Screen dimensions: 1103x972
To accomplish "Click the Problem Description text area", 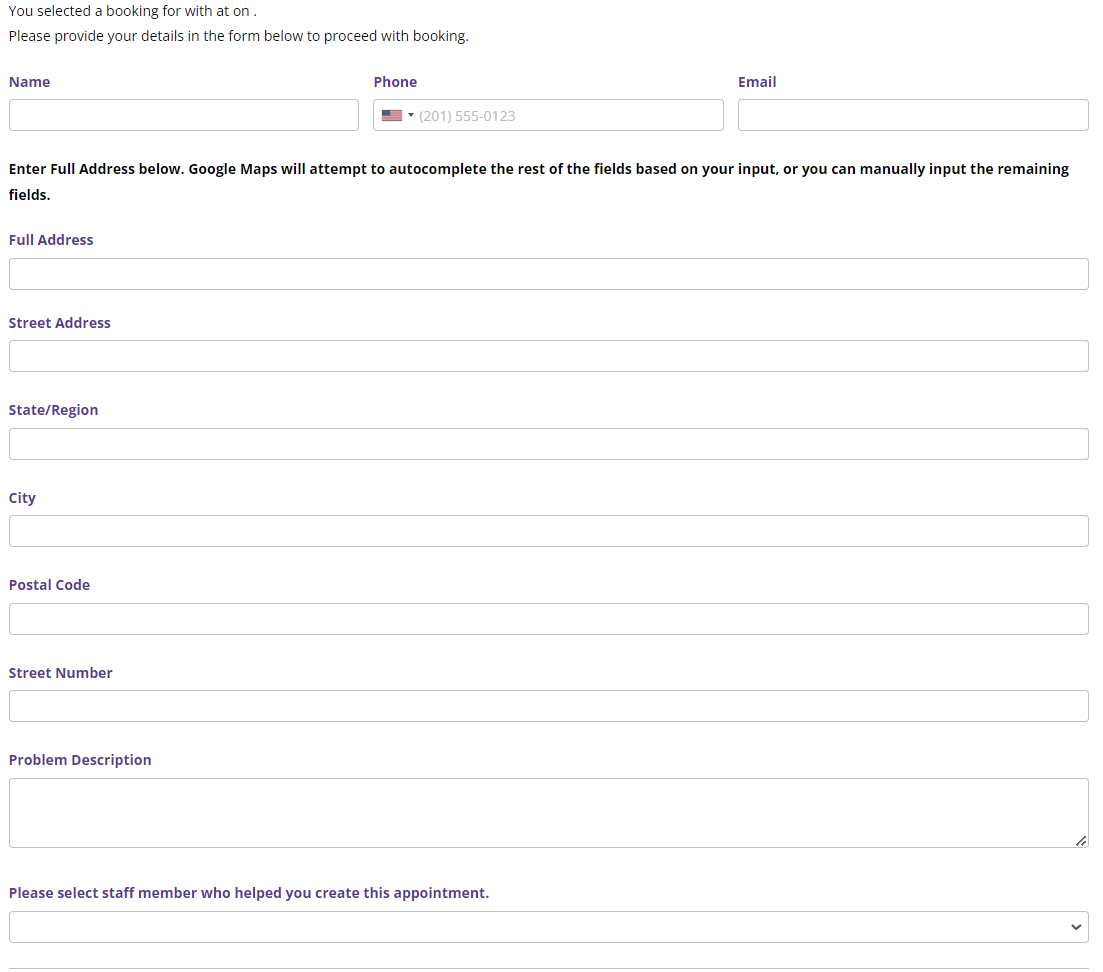I will coord(548,813).
